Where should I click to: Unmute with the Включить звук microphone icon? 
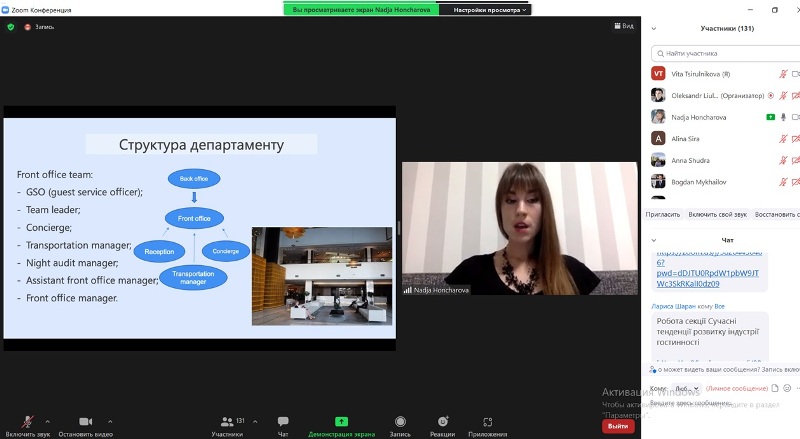28,422
